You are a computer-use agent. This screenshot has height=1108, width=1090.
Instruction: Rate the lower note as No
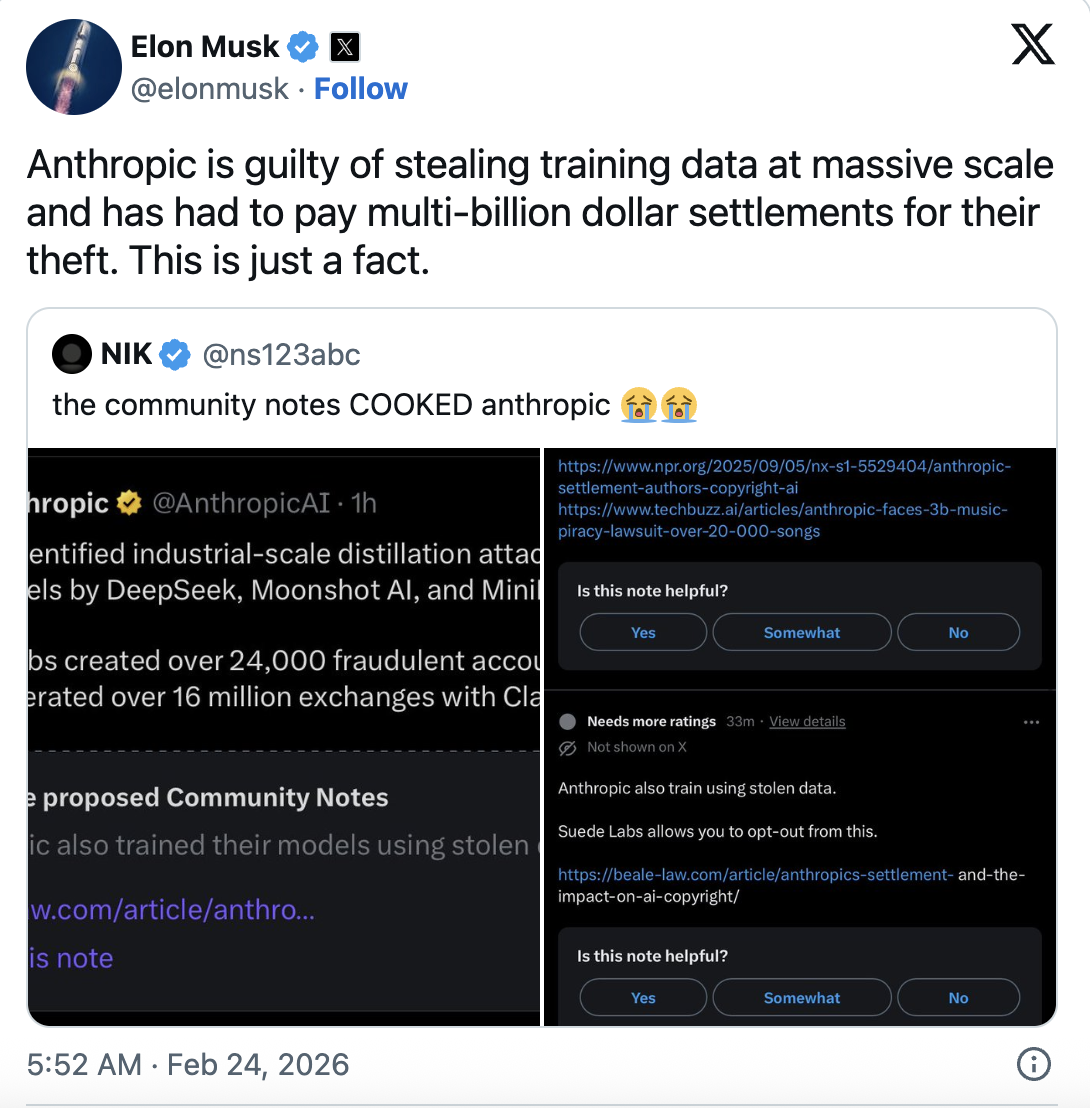click(x=958, y=997)
